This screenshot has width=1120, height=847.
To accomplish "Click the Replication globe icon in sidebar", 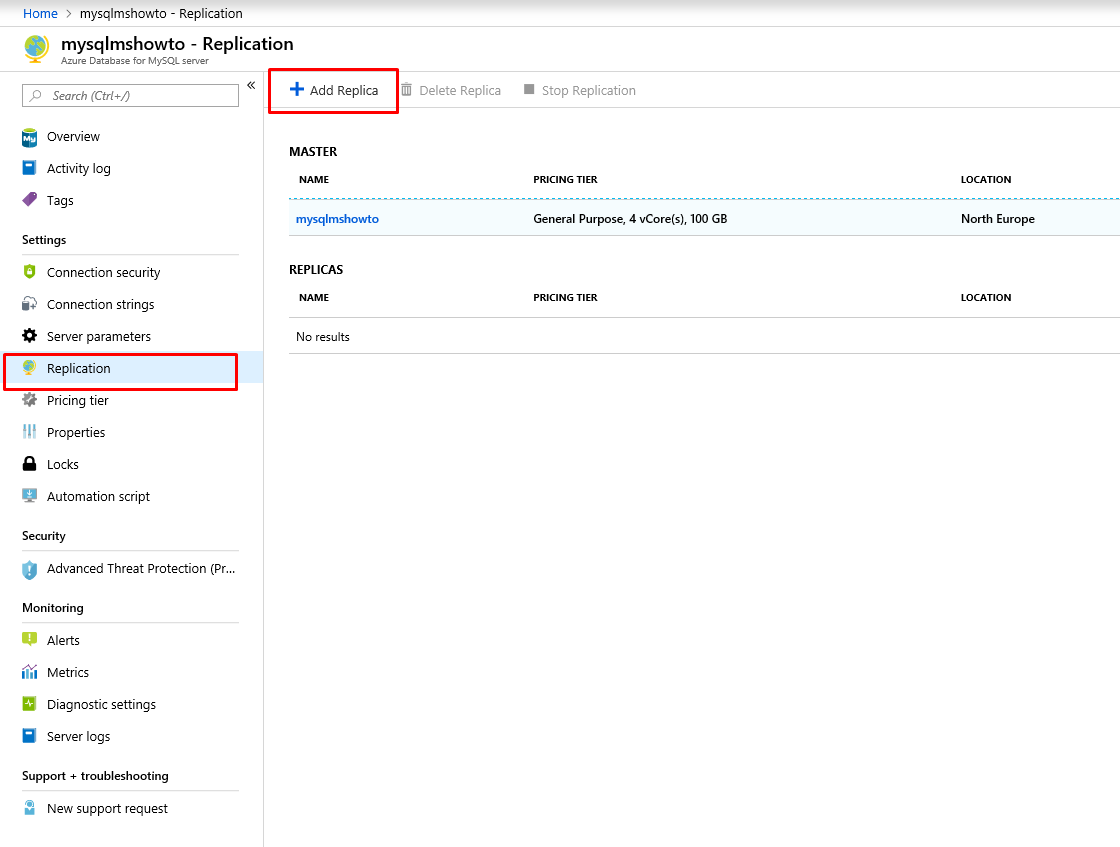I will [29, 367].
